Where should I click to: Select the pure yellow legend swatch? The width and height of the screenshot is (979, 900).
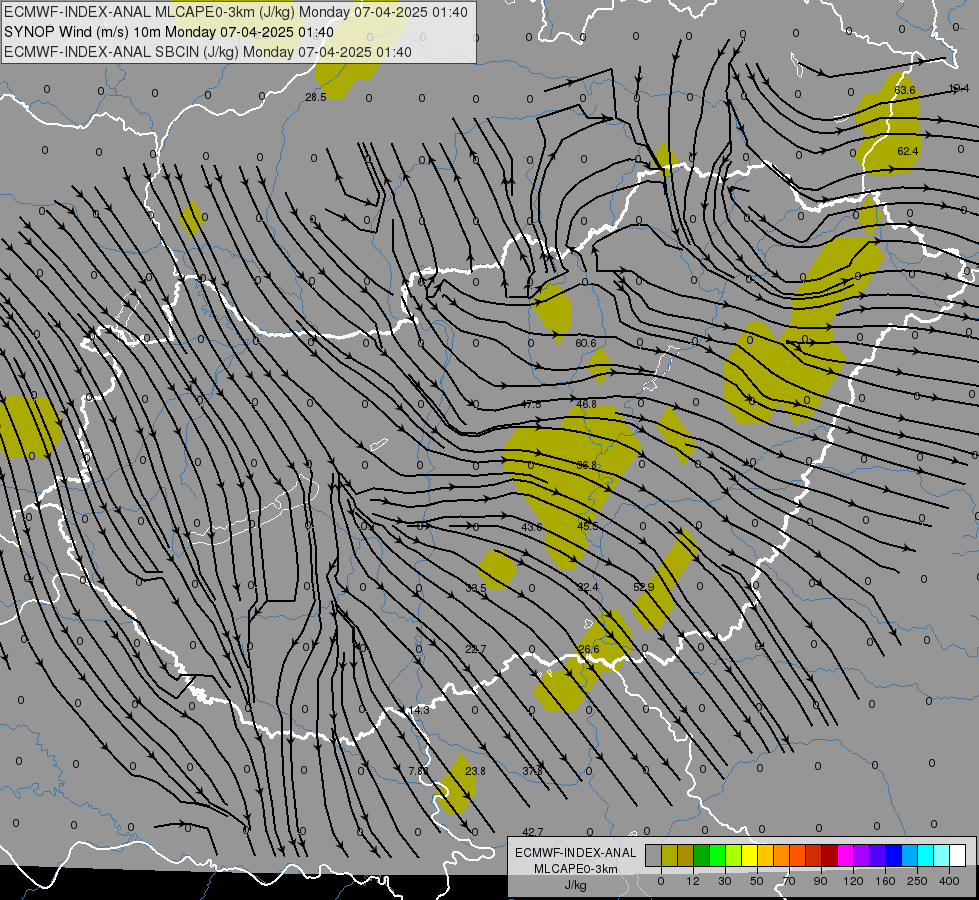click(x=750, y=855)
